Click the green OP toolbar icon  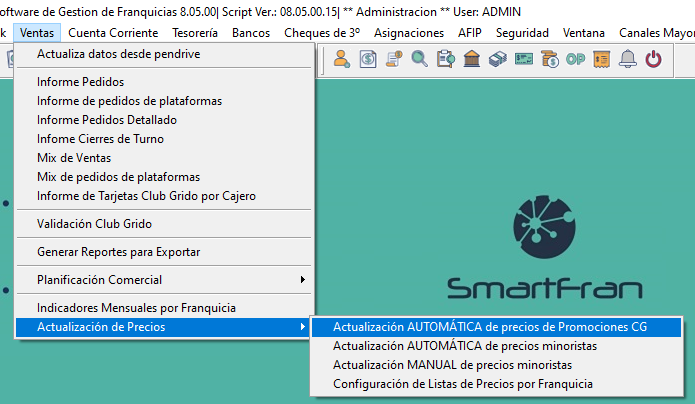[575, 59]
